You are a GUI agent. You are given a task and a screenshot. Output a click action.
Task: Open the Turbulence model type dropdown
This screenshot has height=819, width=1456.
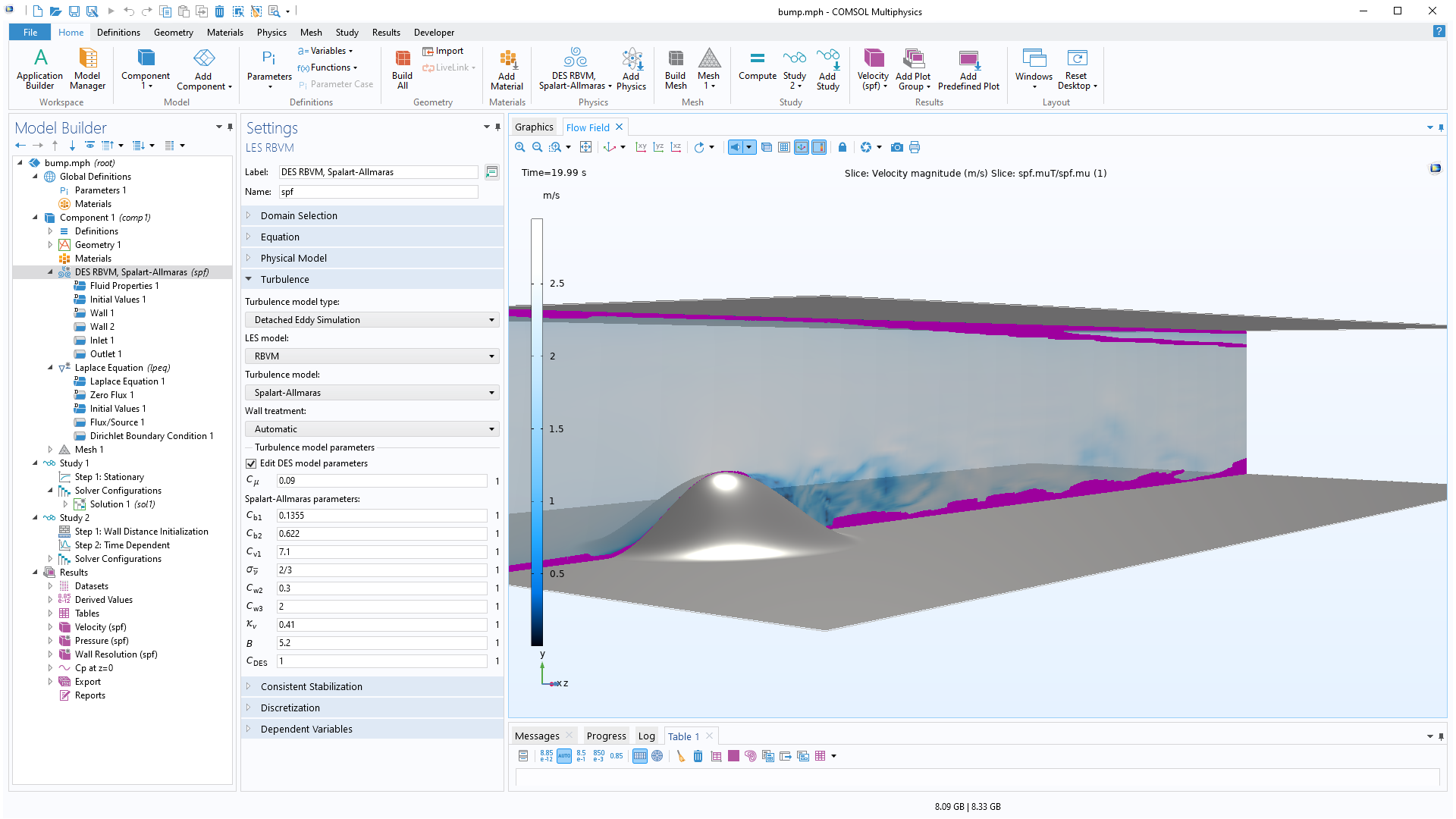point(372,320)
